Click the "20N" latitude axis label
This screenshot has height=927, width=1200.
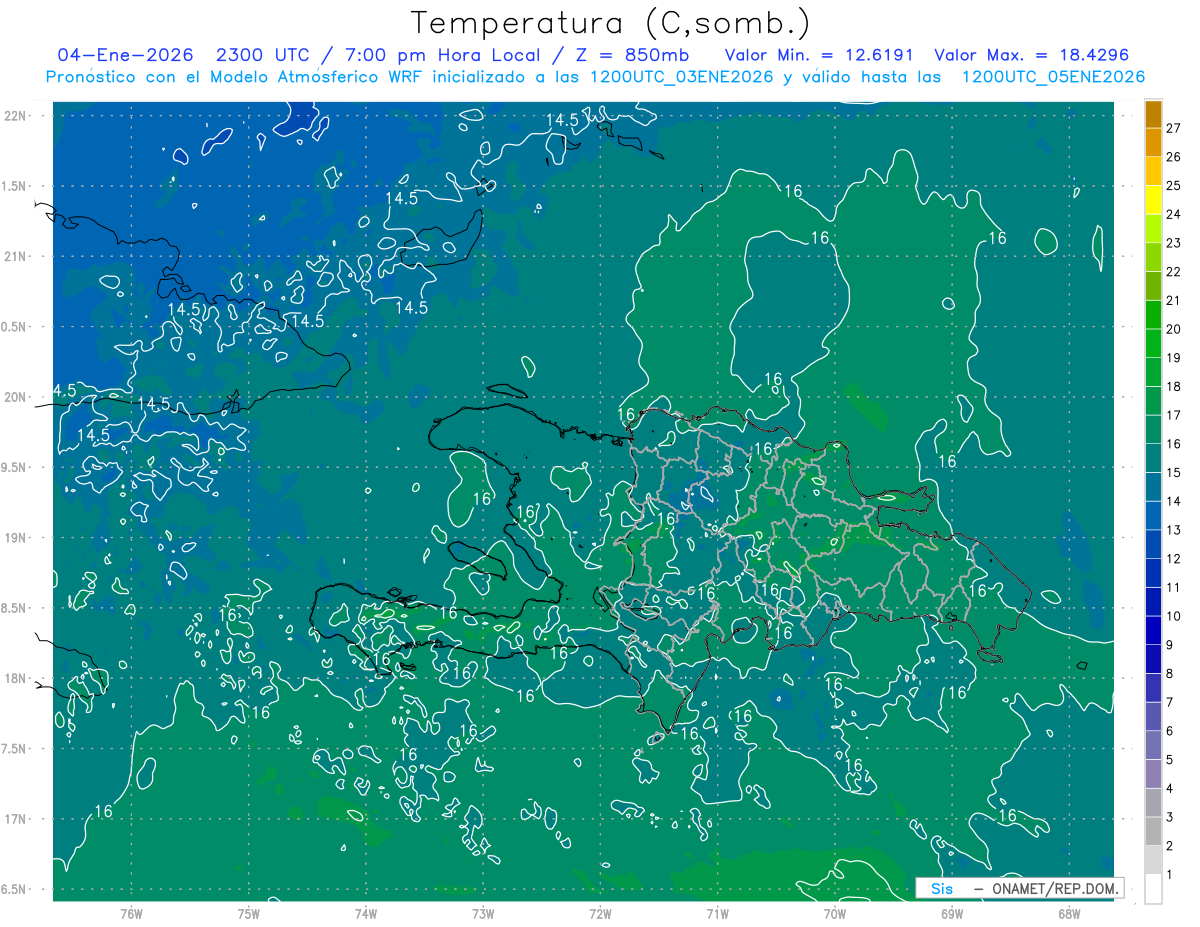point(17,397)
